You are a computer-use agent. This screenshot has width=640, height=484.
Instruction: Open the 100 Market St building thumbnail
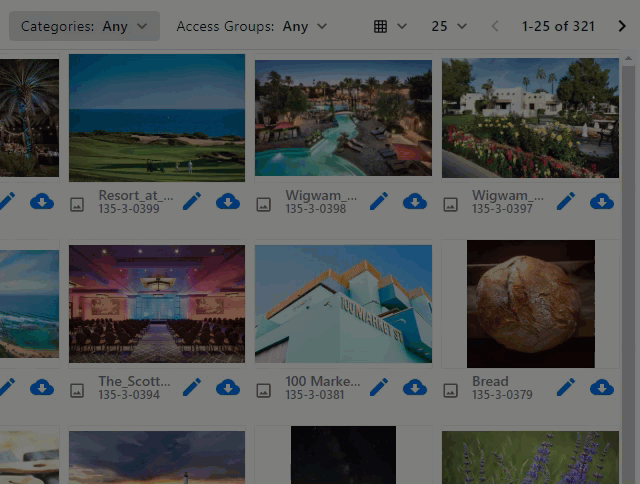[x=343, y=304]
